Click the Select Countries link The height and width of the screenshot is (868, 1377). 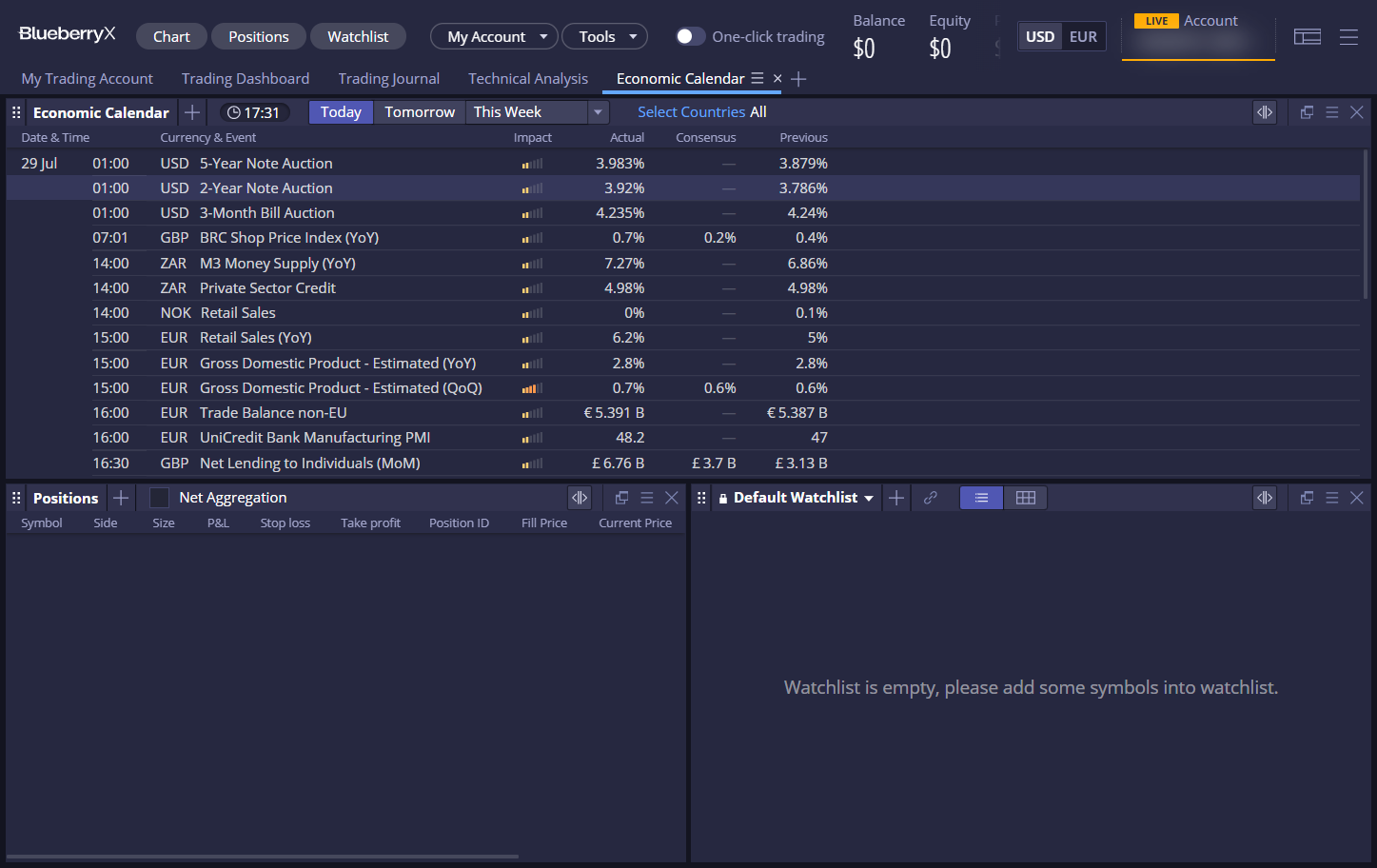691,112
